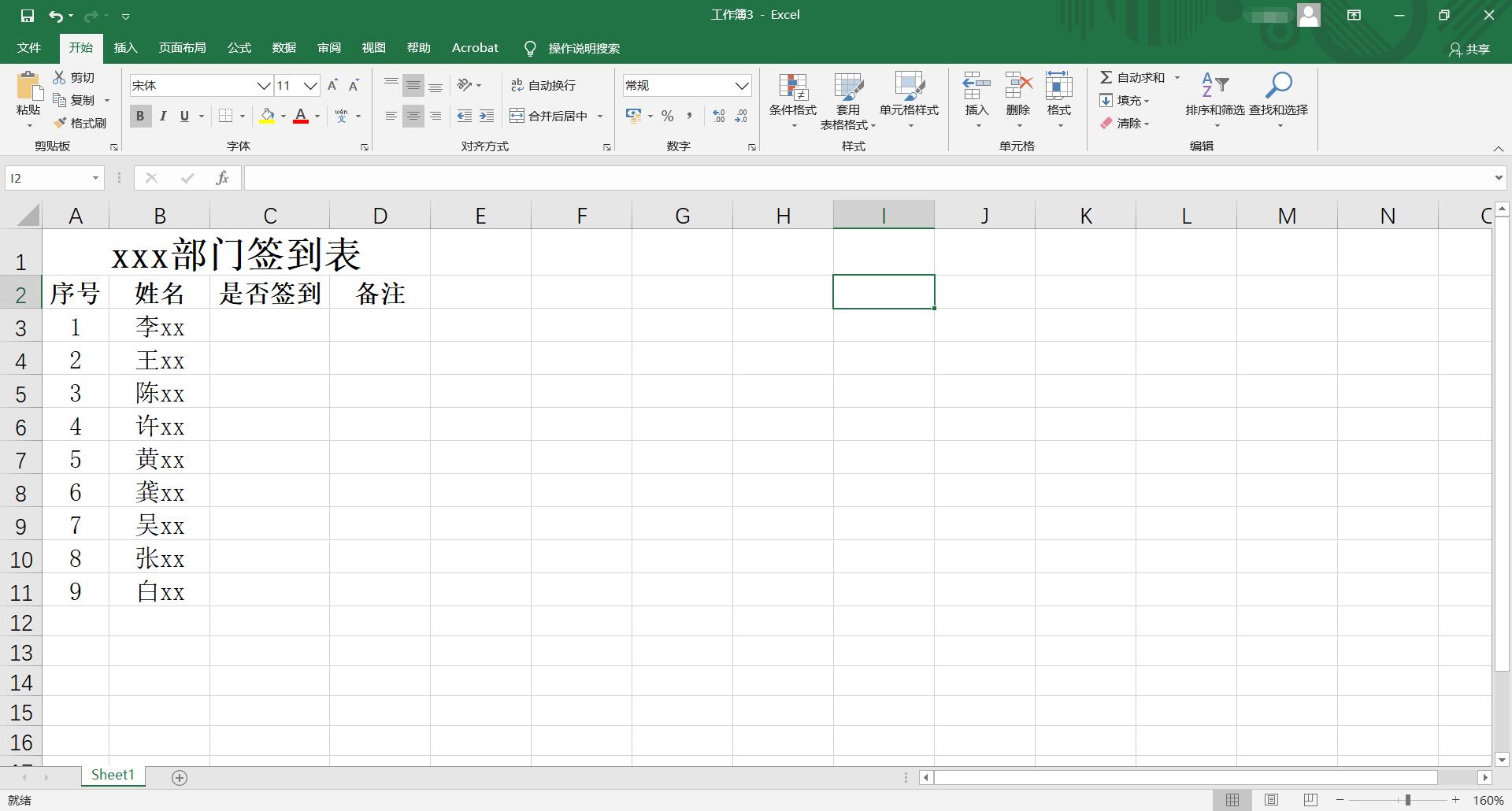This screenshot has height=811, width=1512.
Task: Click the font color red A swatch
Action: tap(300, 116)
